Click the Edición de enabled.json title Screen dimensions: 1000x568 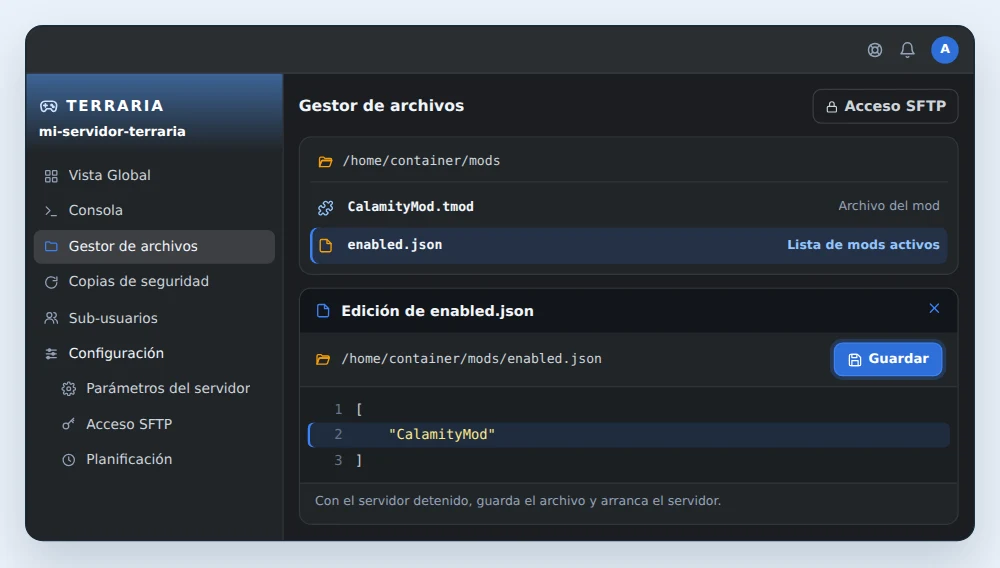point(438,311)
